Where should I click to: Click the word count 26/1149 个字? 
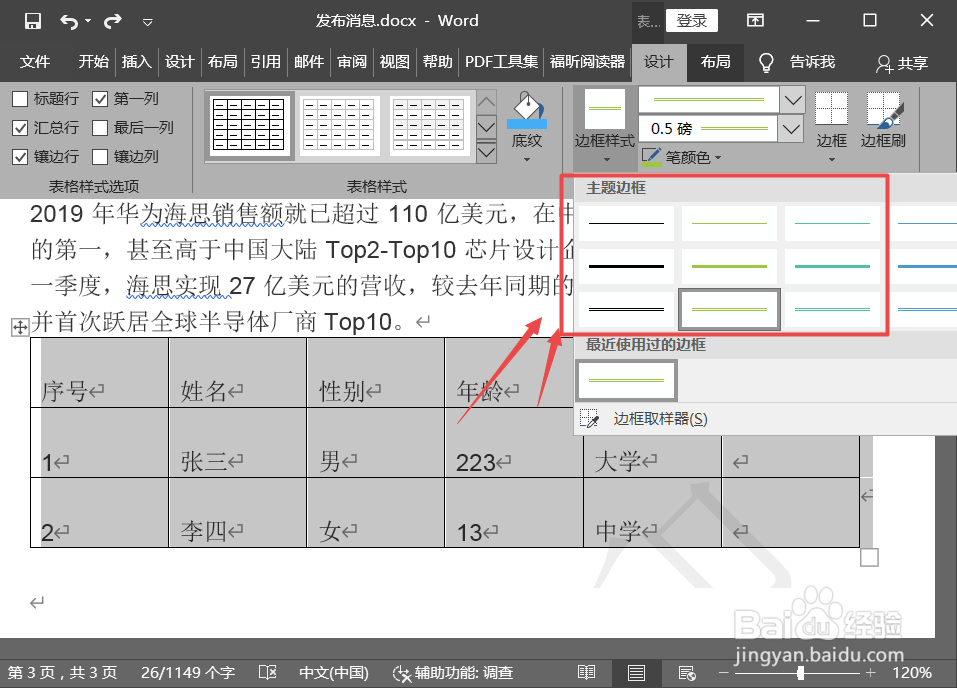188,673
